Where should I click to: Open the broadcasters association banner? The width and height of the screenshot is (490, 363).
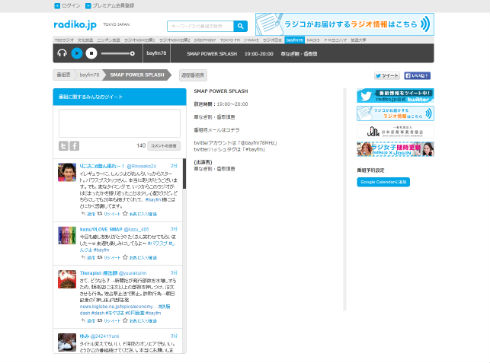coord(395,131)
